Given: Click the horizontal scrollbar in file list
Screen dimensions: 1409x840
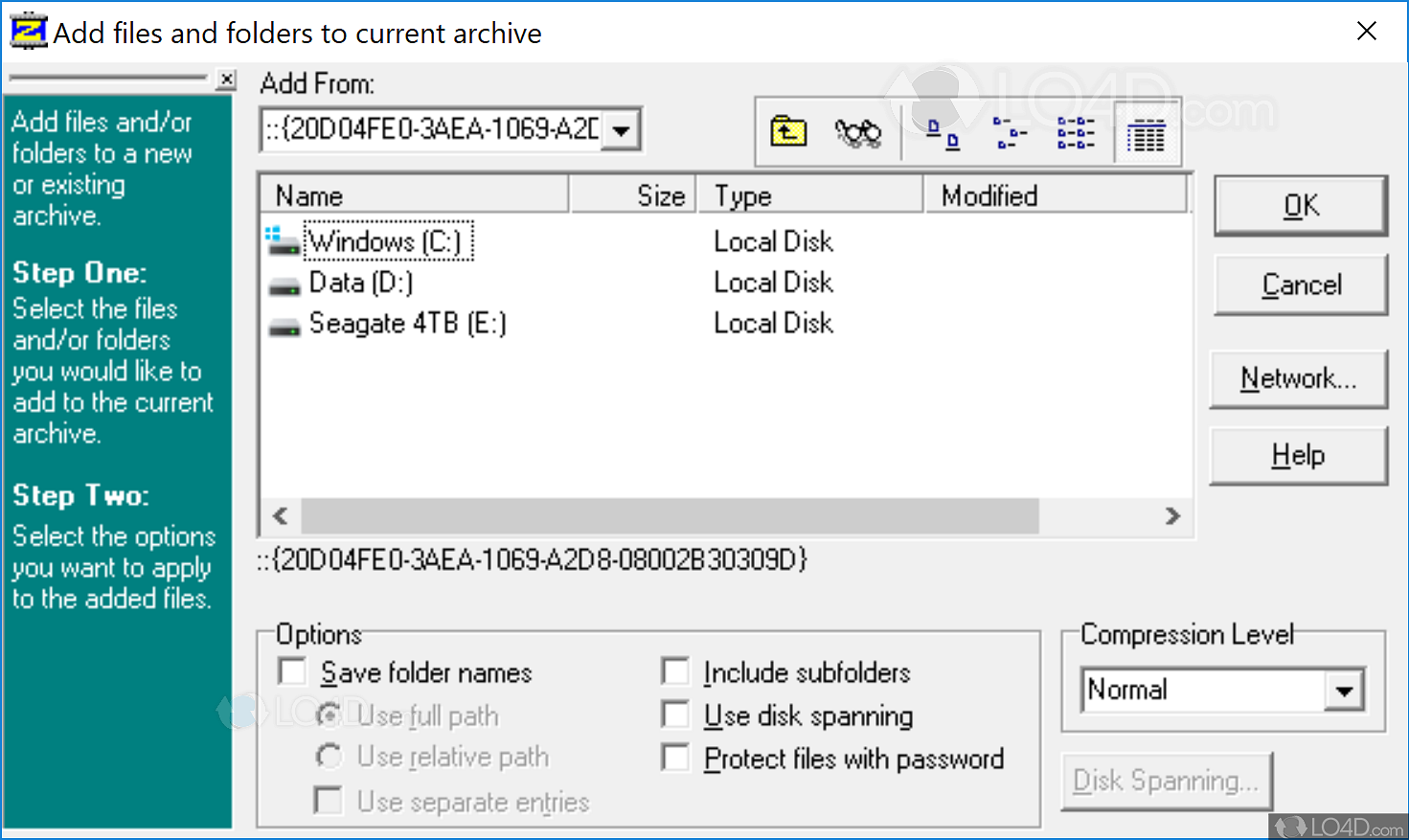Looking at the screenshot, I should (x=669, y=516).
